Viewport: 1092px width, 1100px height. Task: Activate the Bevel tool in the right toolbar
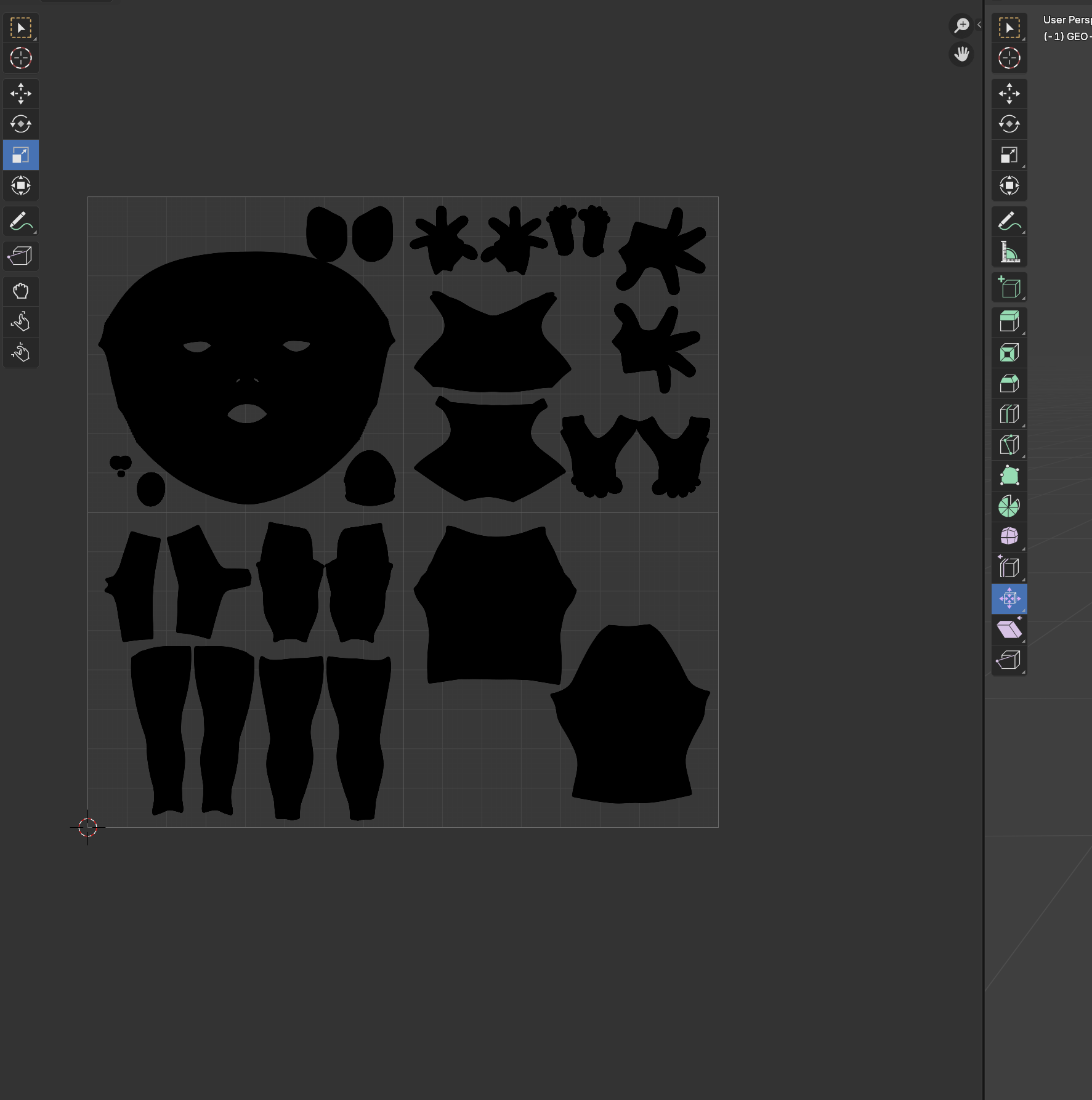pyautogui.click(x=1009, y=384)
